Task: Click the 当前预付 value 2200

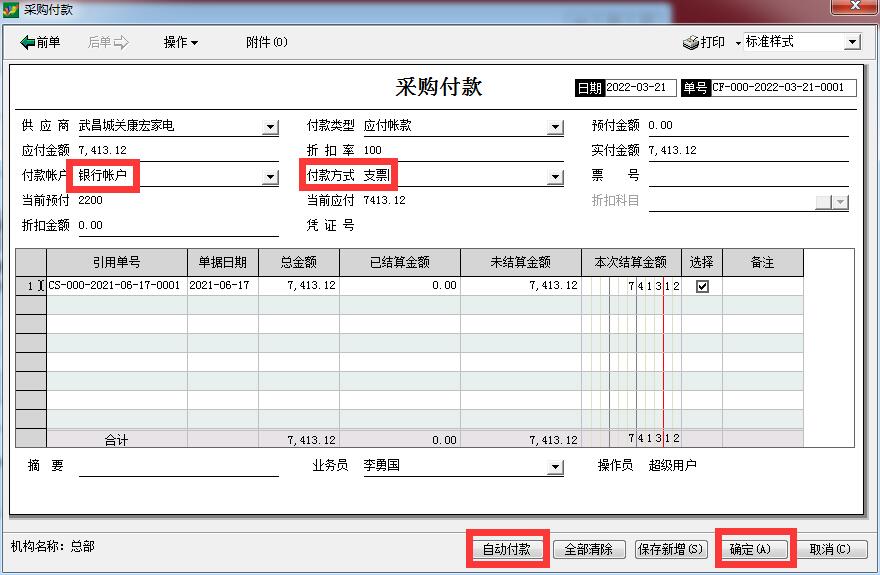Action: click(x=90, y=200)
